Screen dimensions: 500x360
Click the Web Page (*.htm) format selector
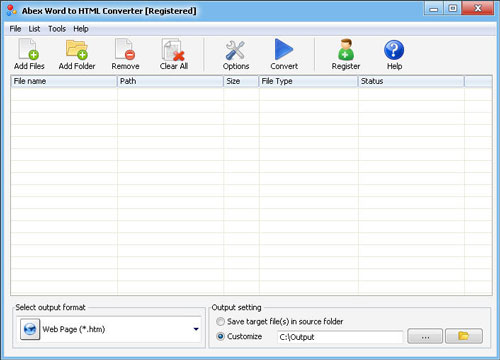[109, 329]
